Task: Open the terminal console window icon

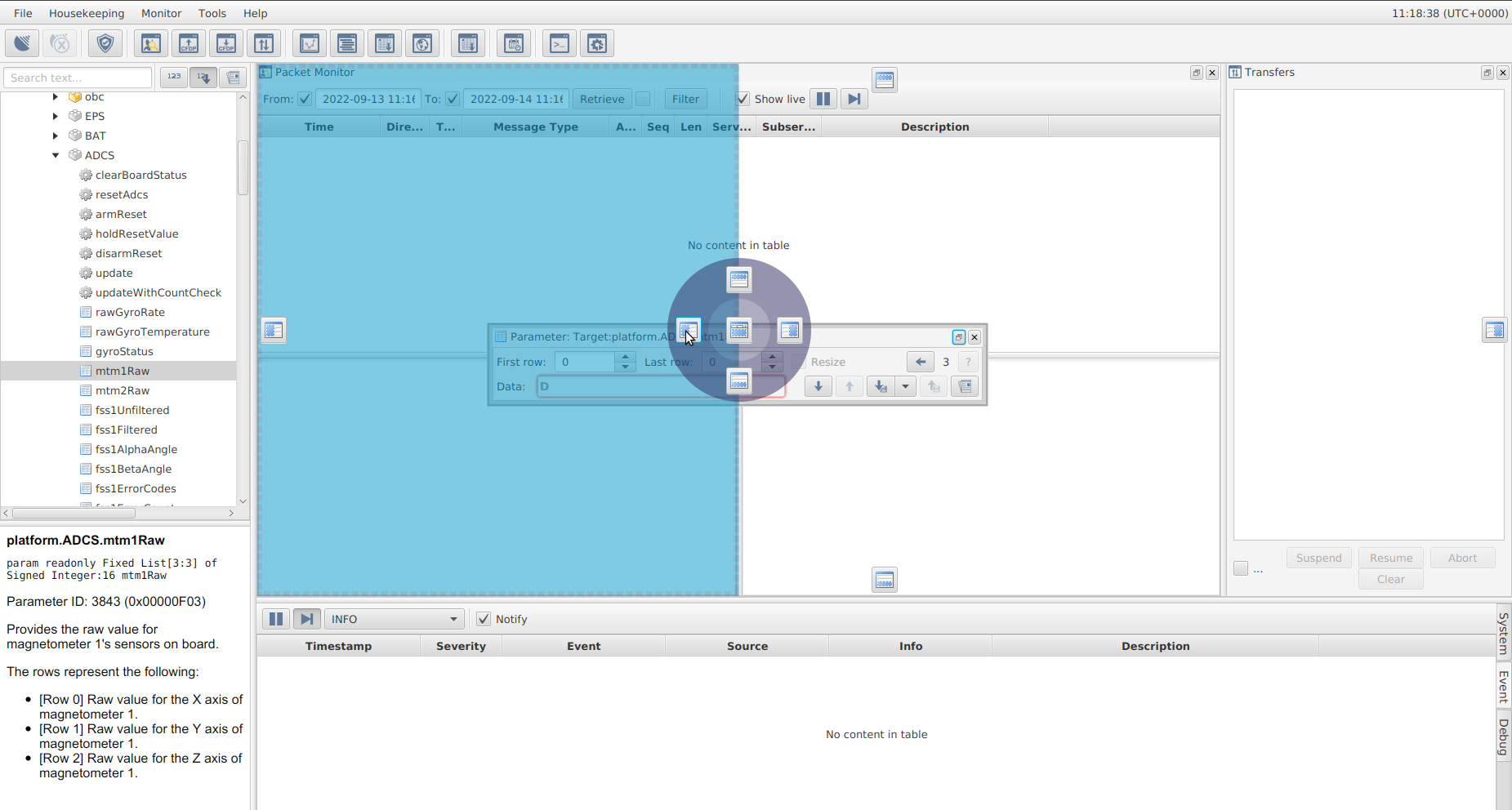Action: (560, 43)
